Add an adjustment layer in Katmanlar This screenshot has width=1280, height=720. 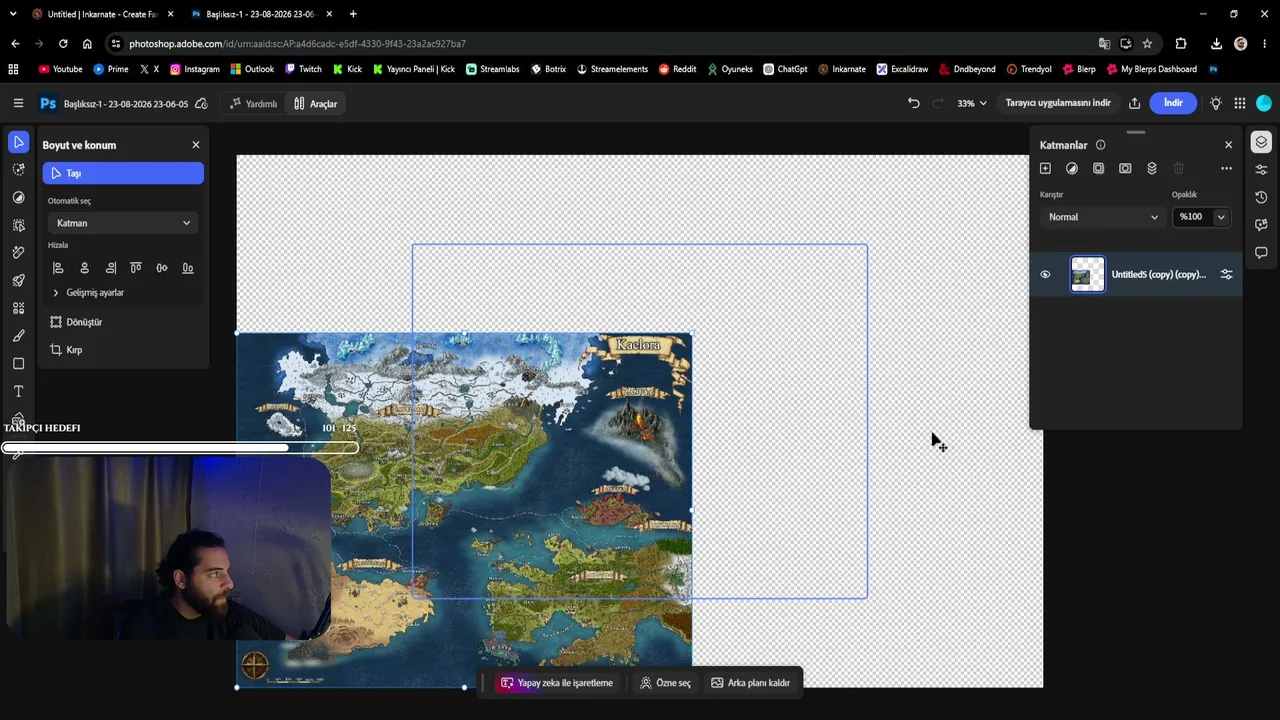point(1072,168)
